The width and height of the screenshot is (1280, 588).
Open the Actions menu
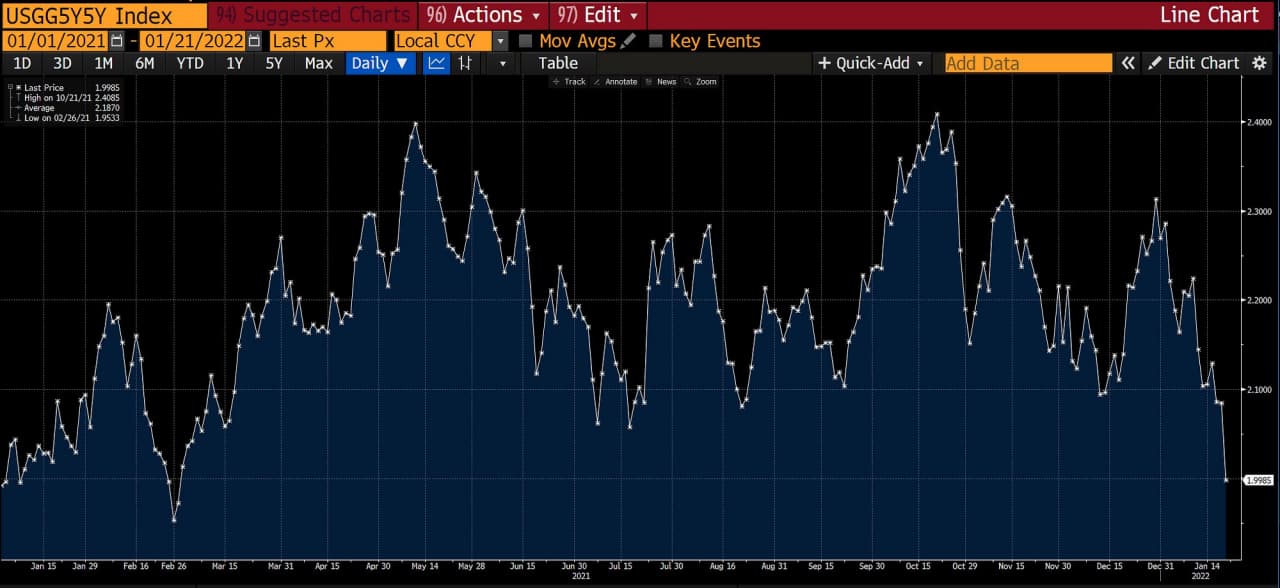click(x=483, y=15)
